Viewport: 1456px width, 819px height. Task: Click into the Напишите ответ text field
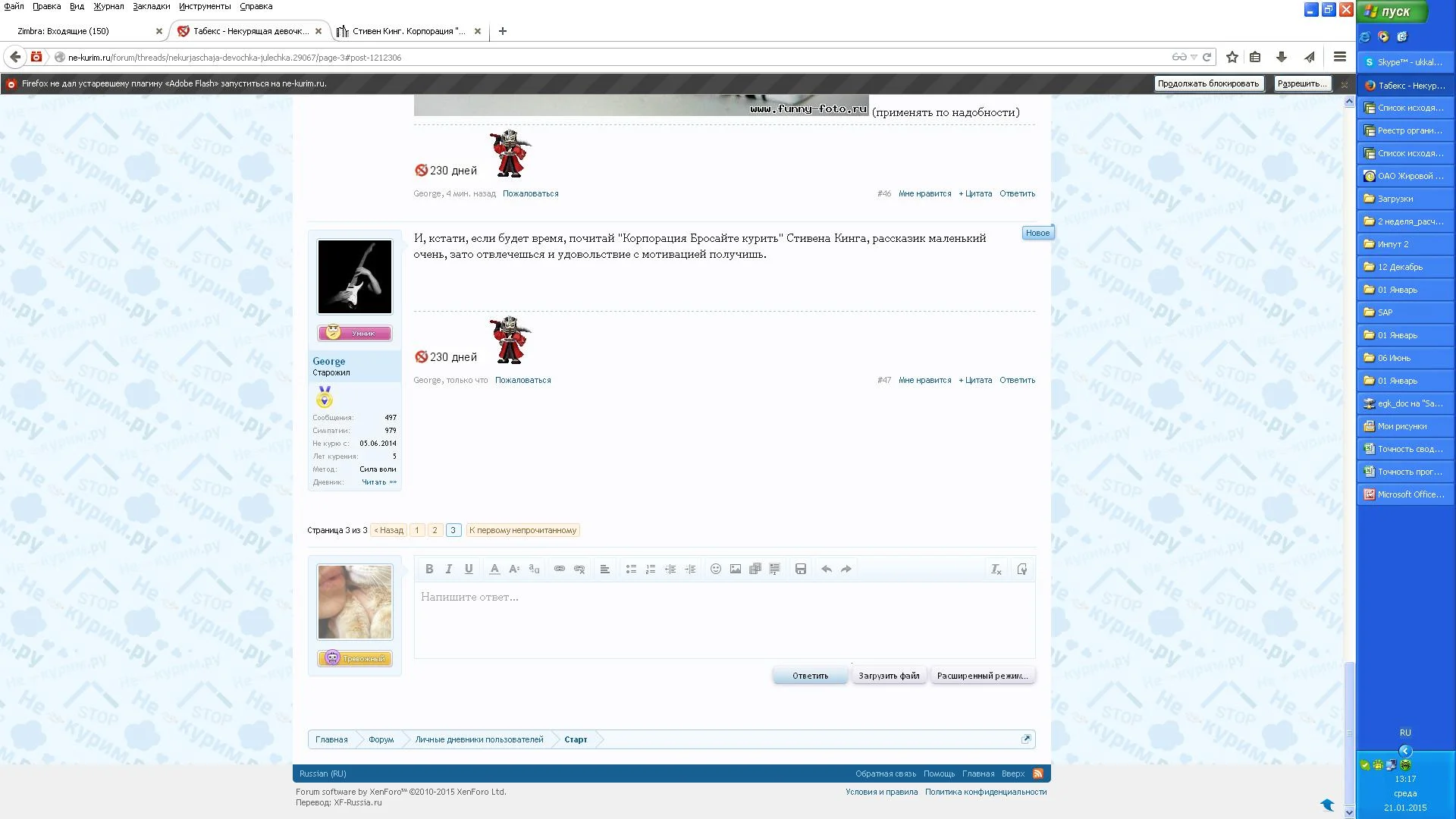[x=724, y=620]
